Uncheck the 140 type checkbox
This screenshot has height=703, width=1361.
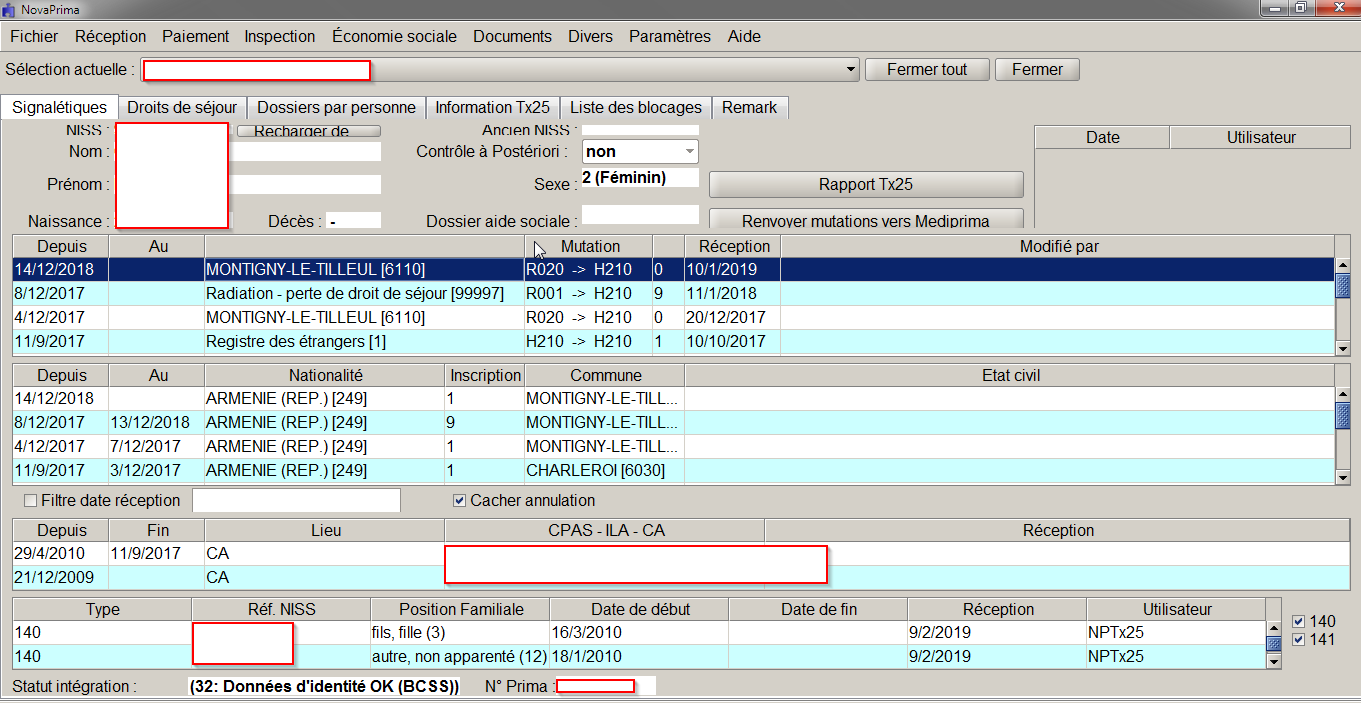(x=1299, y=621)
